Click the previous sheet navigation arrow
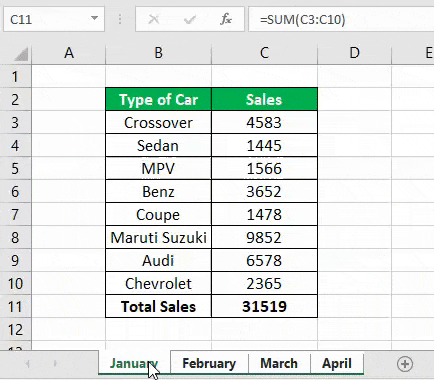Screen dimensions: 434x380 [x=28, y=364]
